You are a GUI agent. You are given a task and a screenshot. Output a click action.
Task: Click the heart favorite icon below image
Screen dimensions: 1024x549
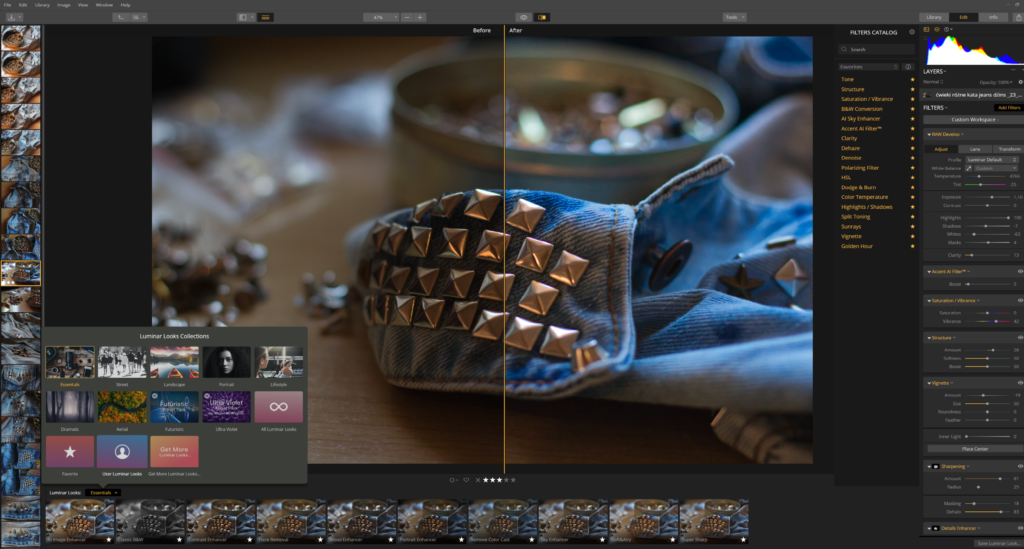pos(466,480)
